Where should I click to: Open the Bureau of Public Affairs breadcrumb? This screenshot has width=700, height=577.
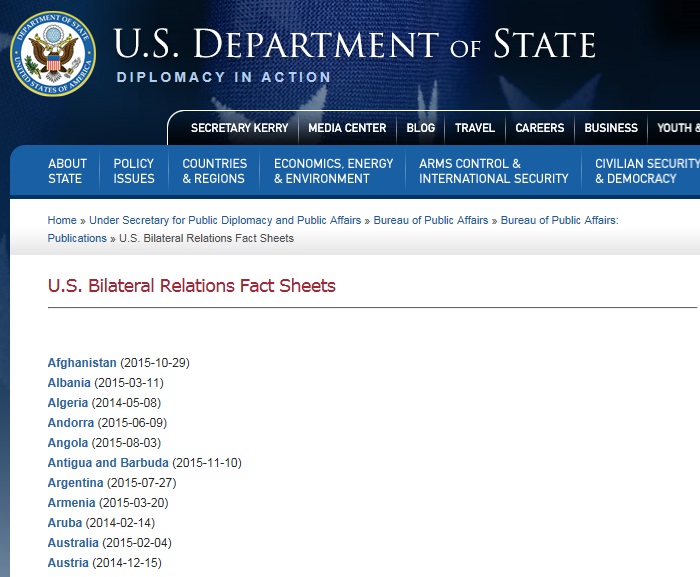[431, 220]
